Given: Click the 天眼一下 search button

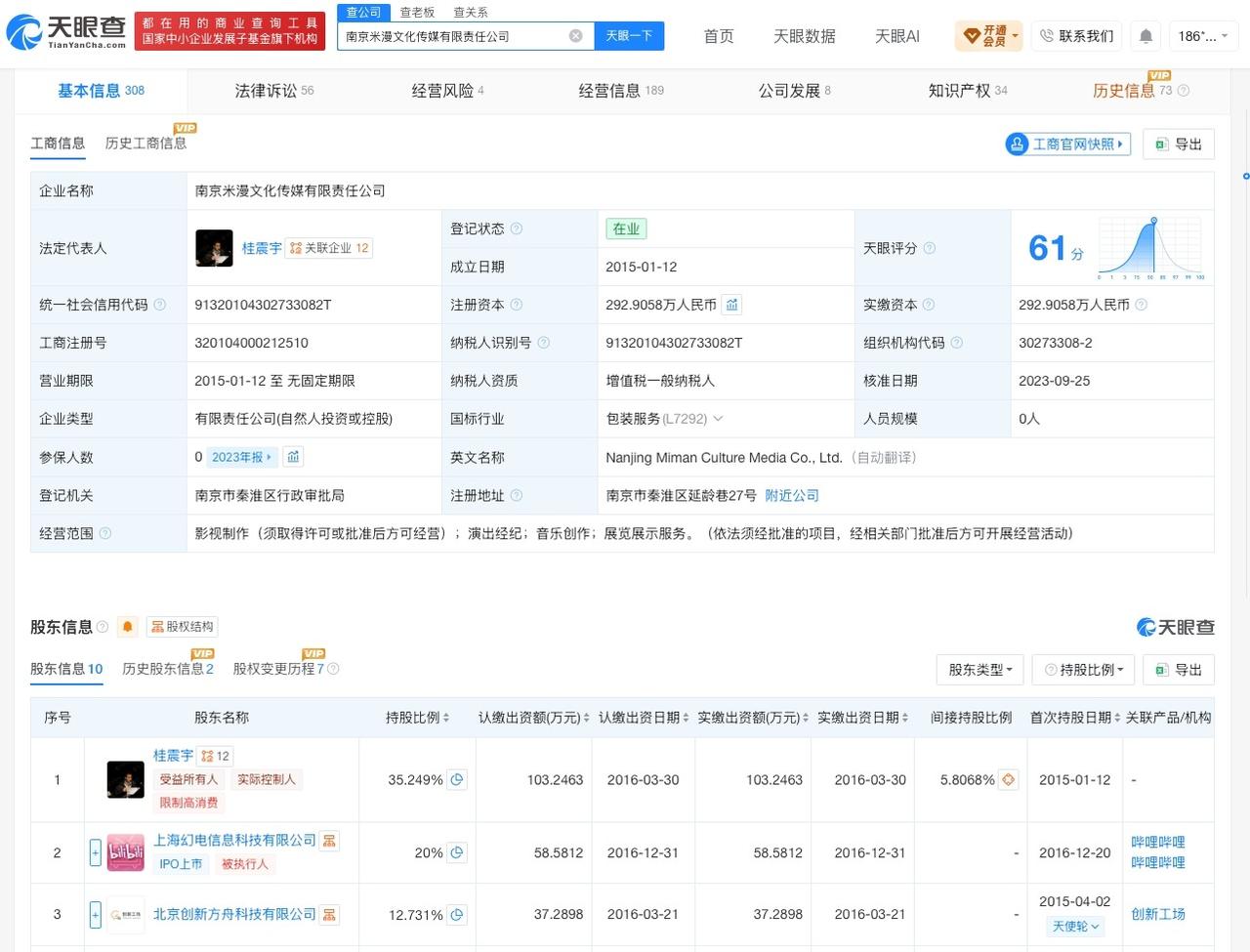Looking at the screenshot, I should (x=629, y=36).
